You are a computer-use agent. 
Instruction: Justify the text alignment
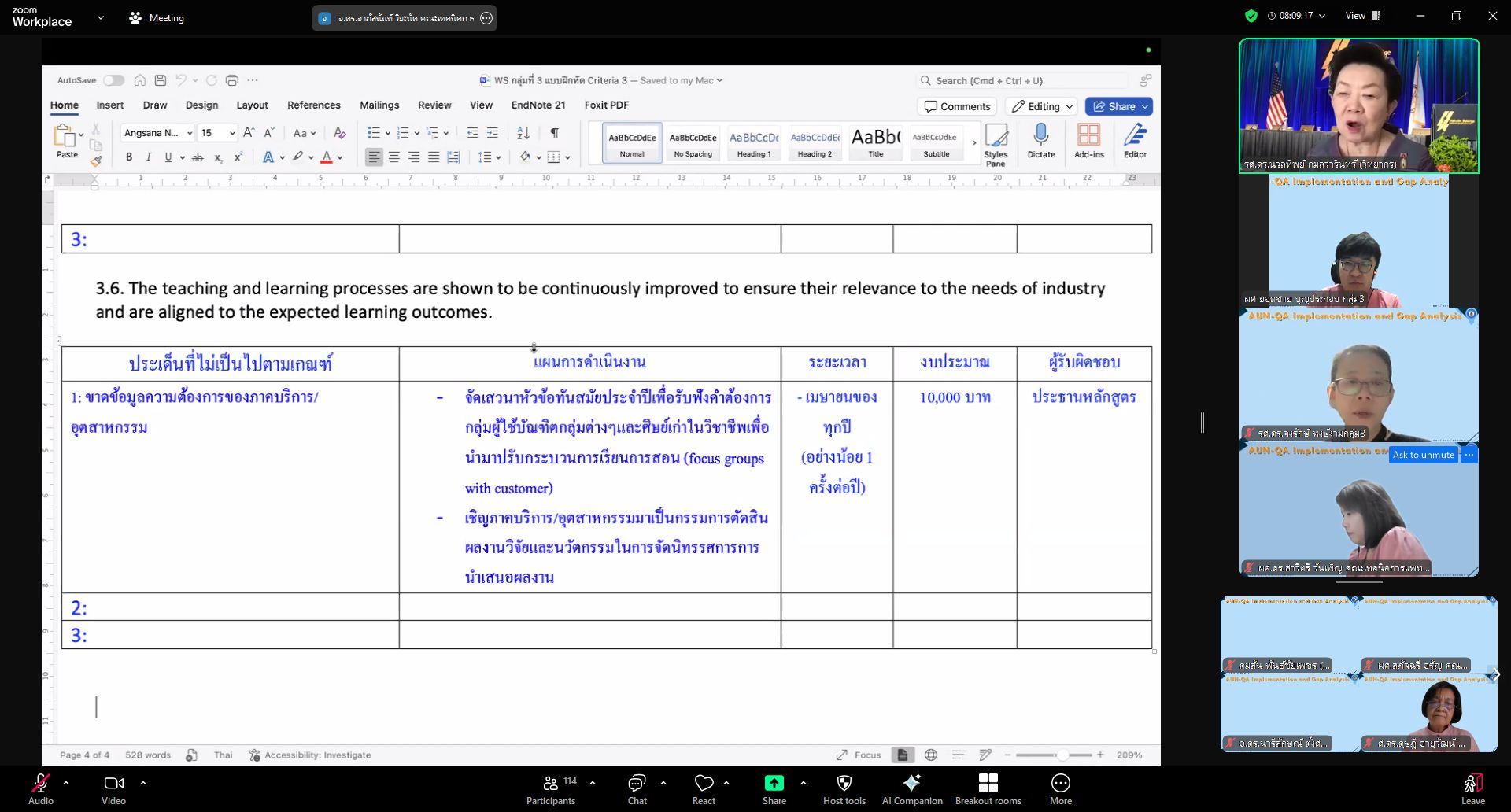click(x=434, y=157)
